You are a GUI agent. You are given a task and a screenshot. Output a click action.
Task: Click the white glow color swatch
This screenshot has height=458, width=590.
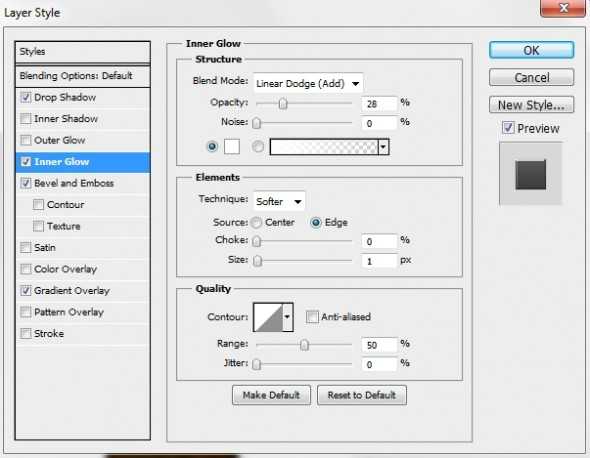click(x=232, y=146)
